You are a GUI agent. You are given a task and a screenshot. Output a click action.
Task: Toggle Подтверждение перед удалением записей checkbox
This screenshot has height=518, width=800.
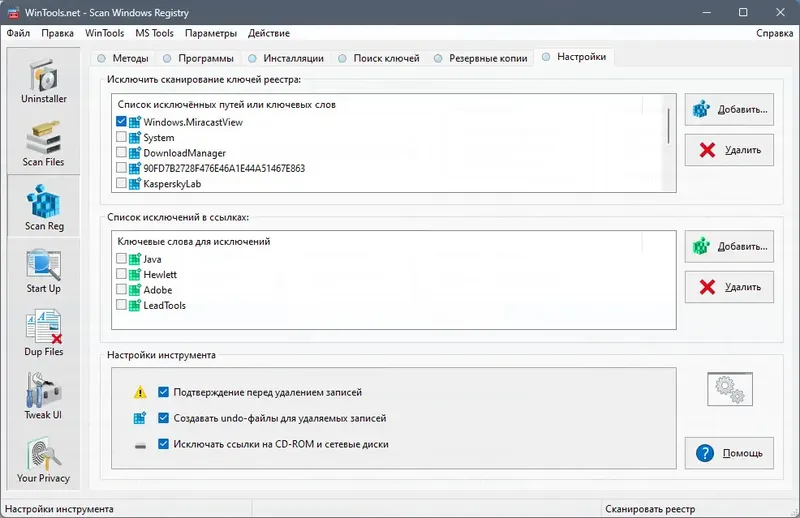pyautogui.click(x=163, y=392)
